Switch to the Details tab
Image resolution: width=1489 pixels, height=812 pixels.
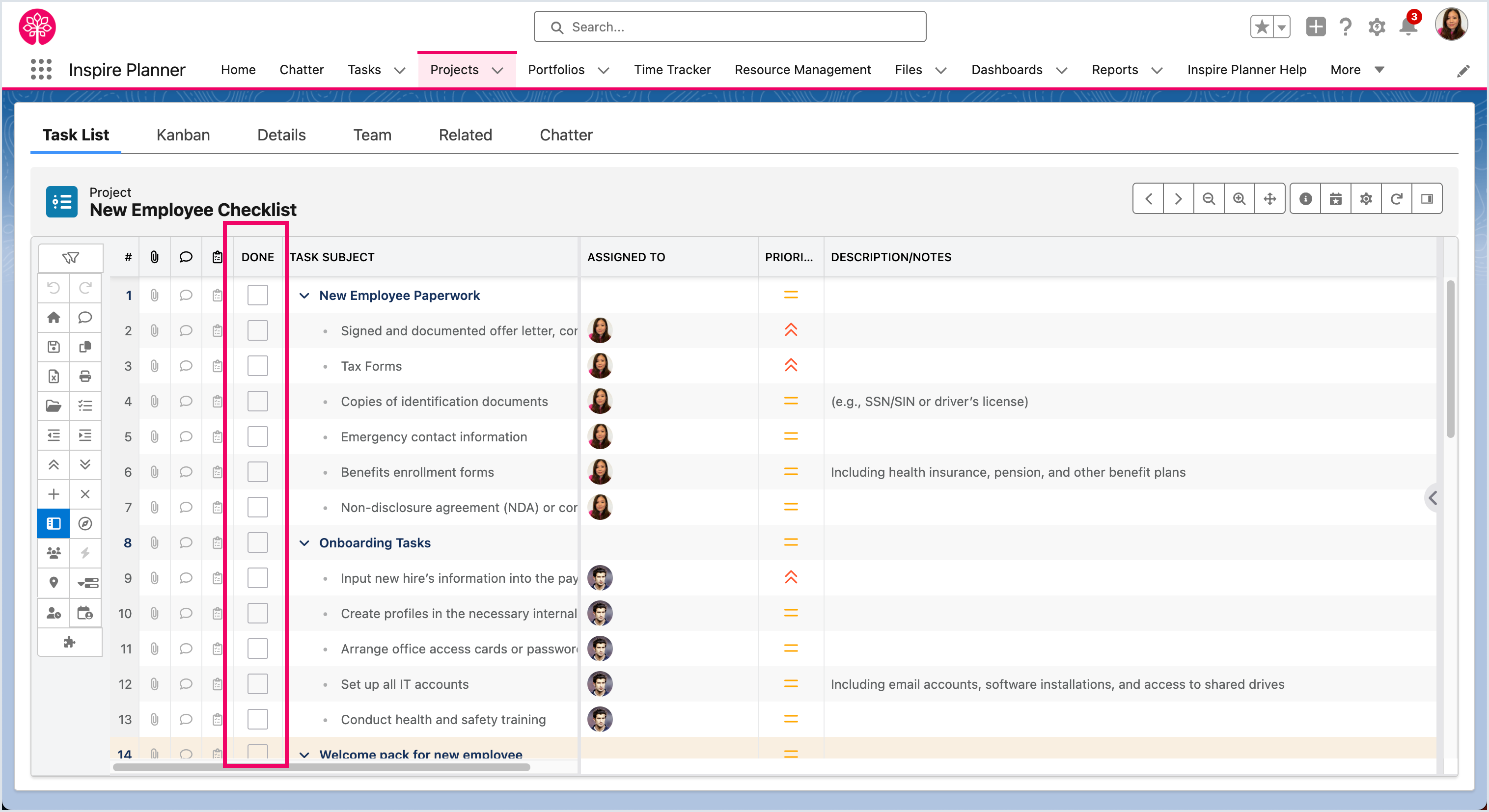[x=281, y=135]
